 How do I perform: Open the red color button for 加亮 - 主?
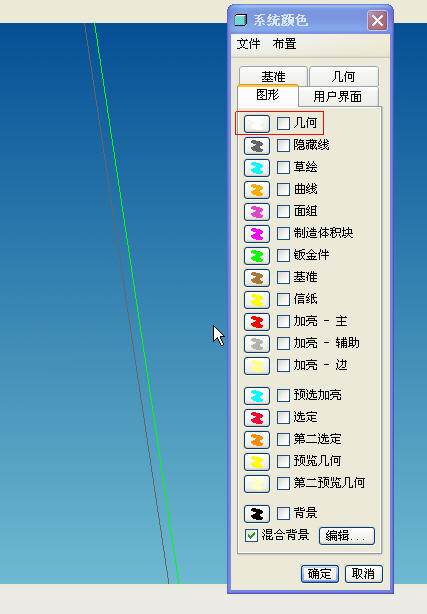(x=257, y=322)
